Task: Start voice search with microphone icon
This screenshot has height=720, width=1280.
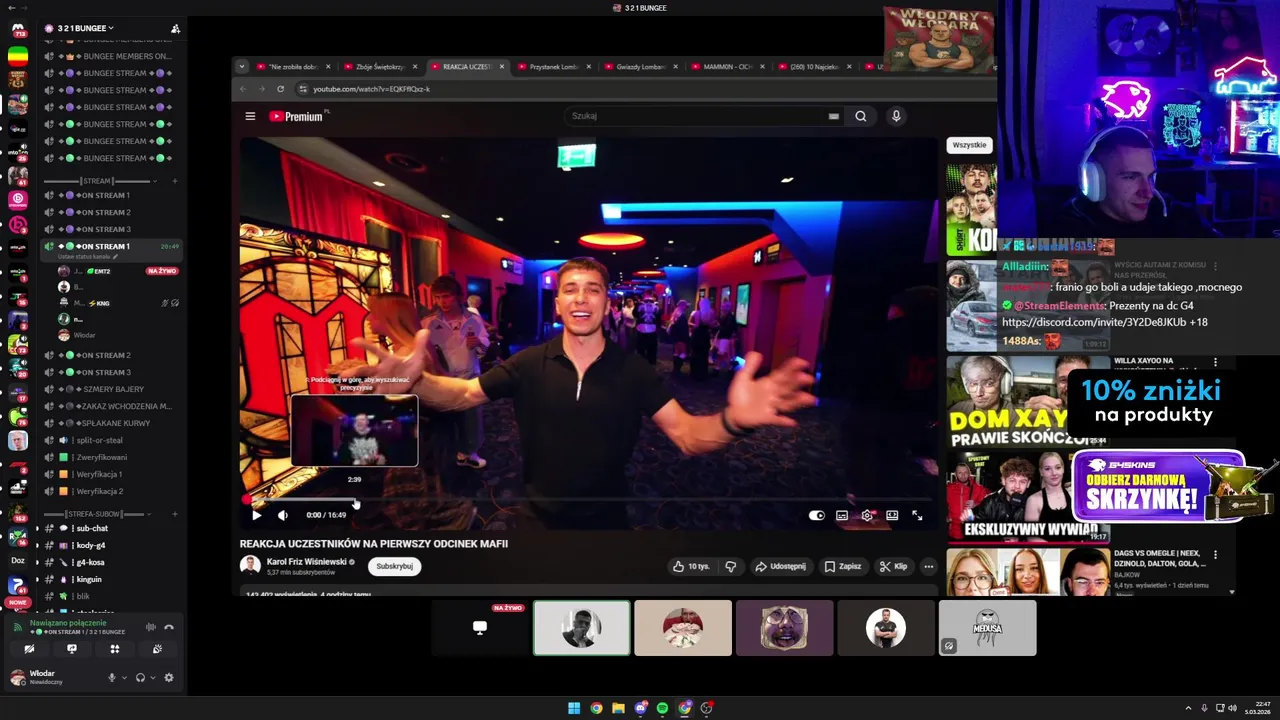Action: [x=896, y=116]
